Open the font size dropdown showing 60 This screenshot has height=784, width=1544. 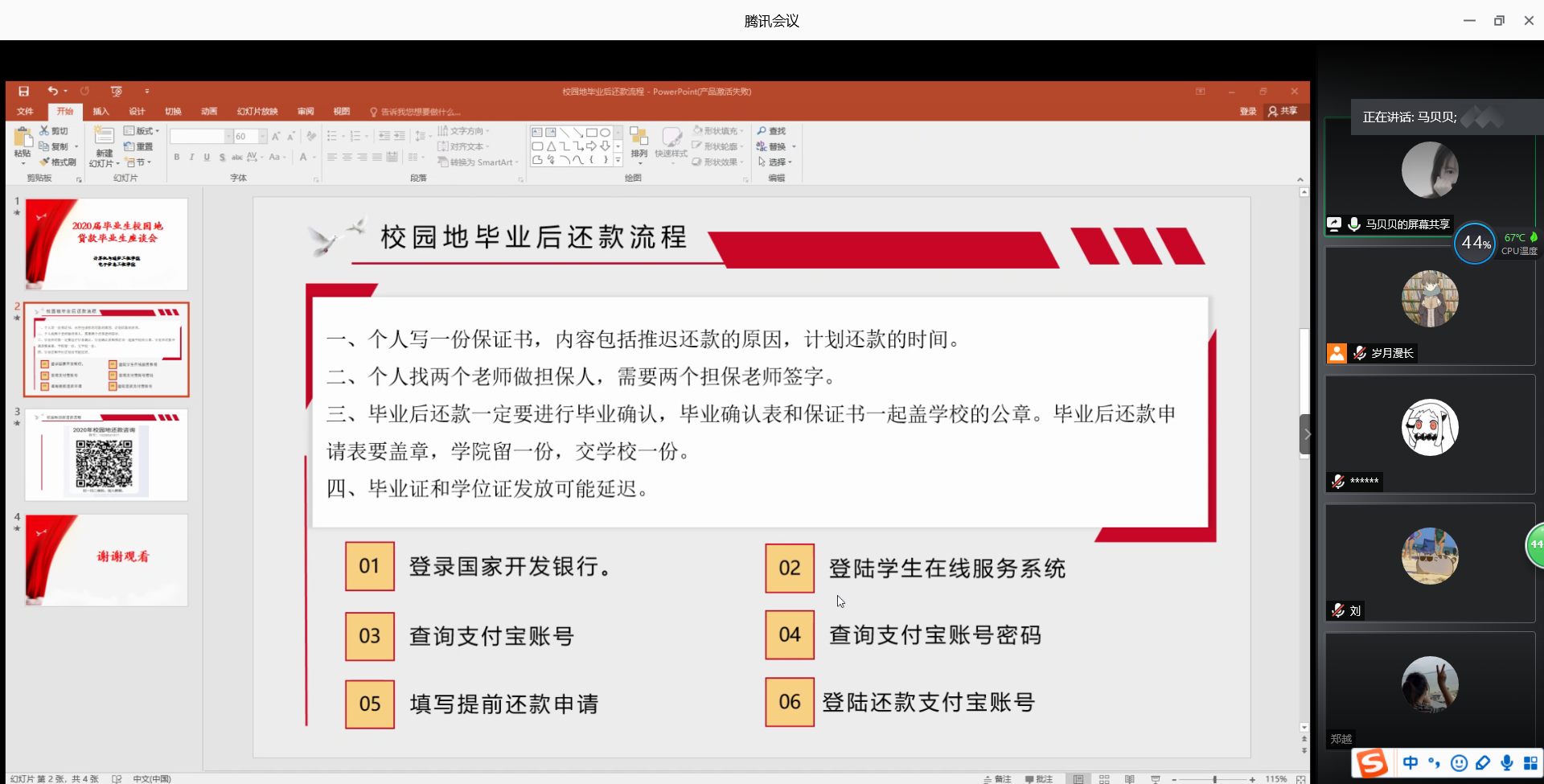[x=262, y=137]
